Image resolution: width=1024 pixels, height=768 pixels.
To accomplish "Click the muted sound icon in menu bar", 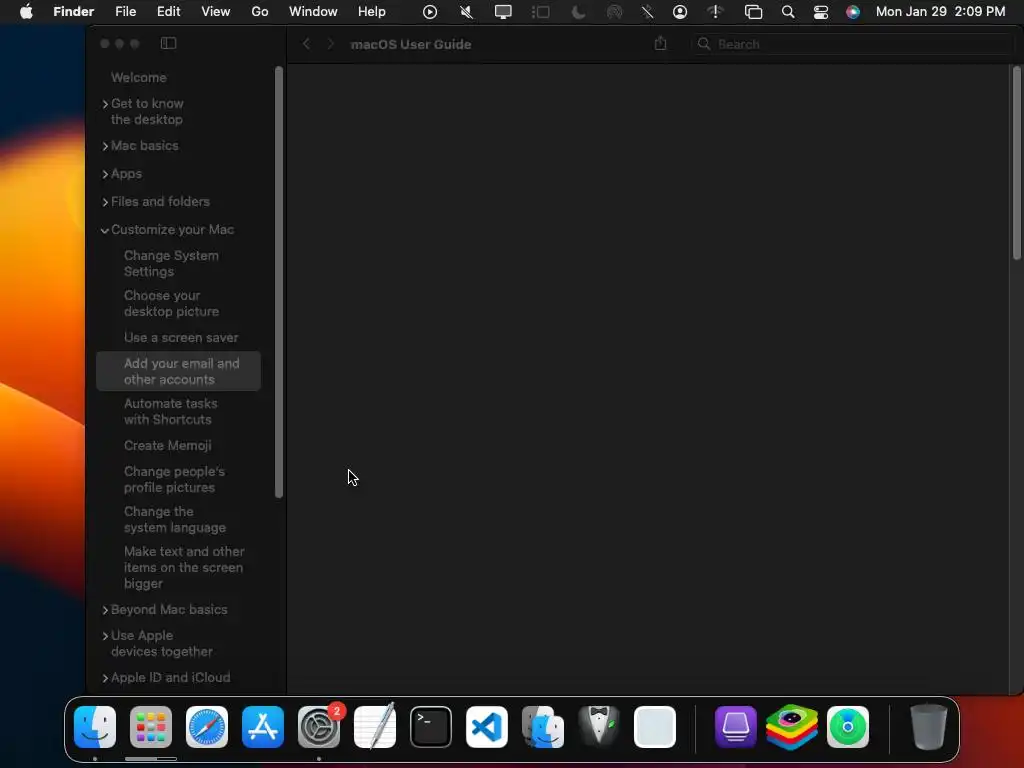I will pos(466,12).
